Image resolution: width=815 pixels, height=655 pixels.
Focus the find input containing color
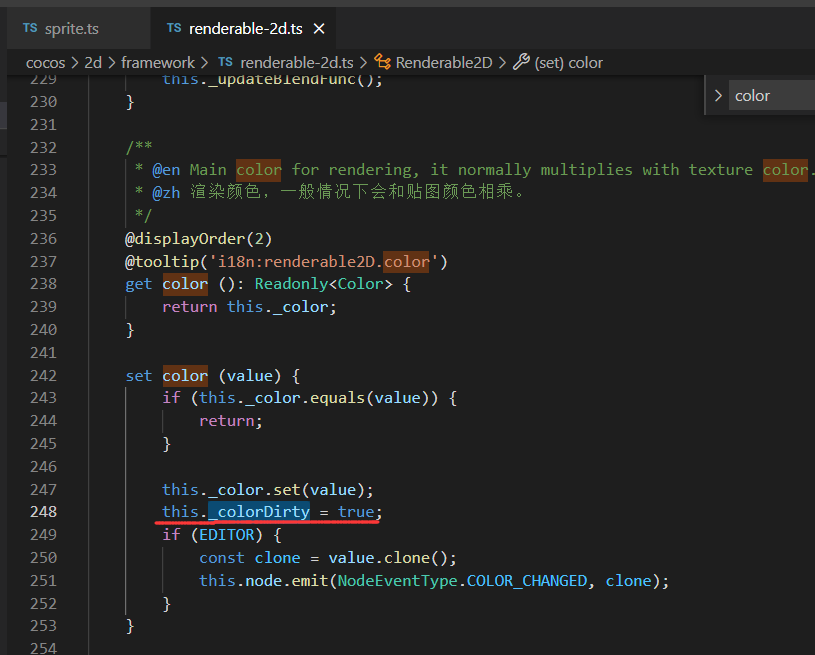click(x=772, y=96)
